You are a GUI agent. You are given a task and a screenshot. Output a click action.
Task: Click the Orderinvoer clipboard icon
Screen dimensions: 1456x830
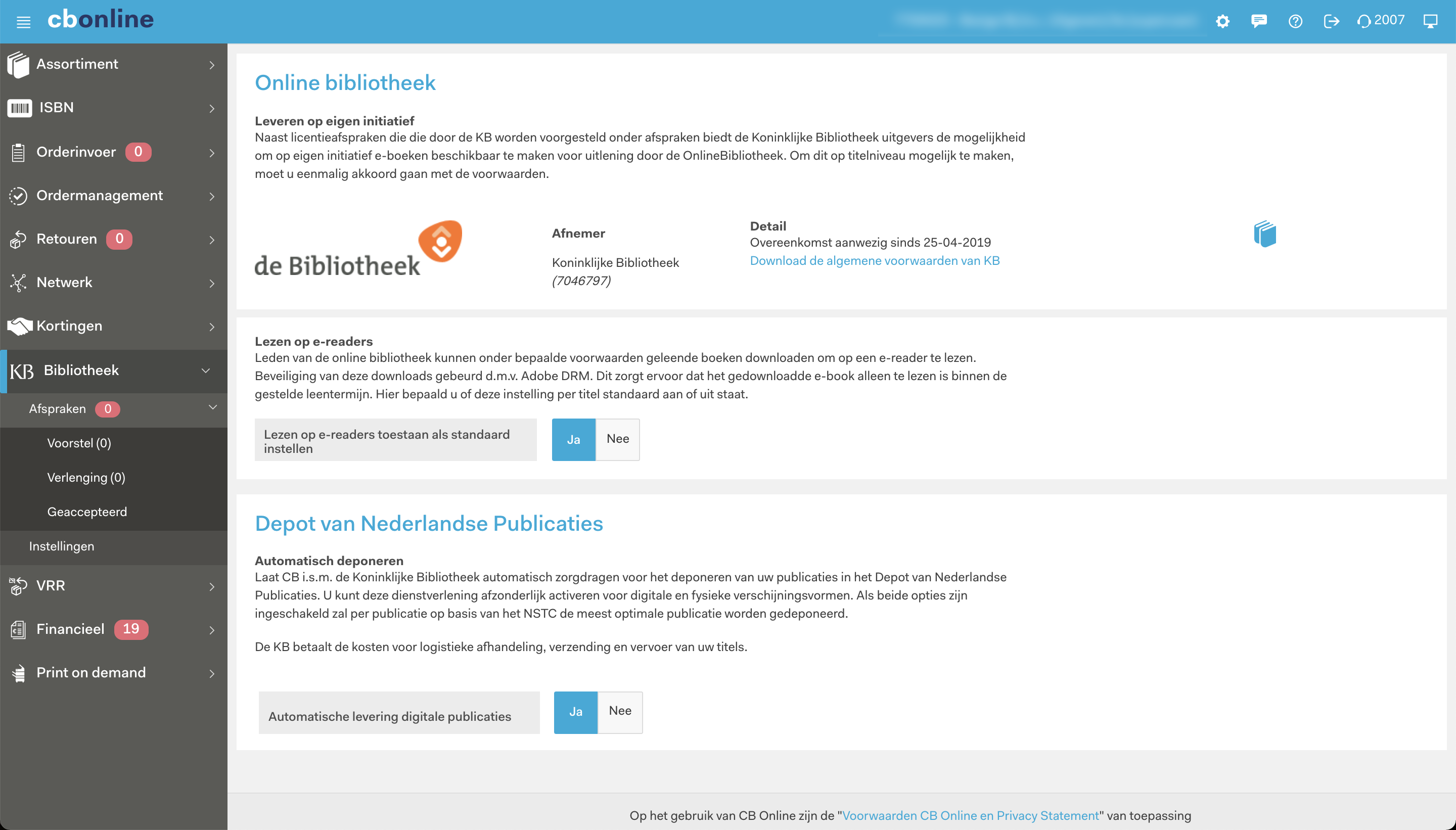pyautogui.click(x=18, y=152)
